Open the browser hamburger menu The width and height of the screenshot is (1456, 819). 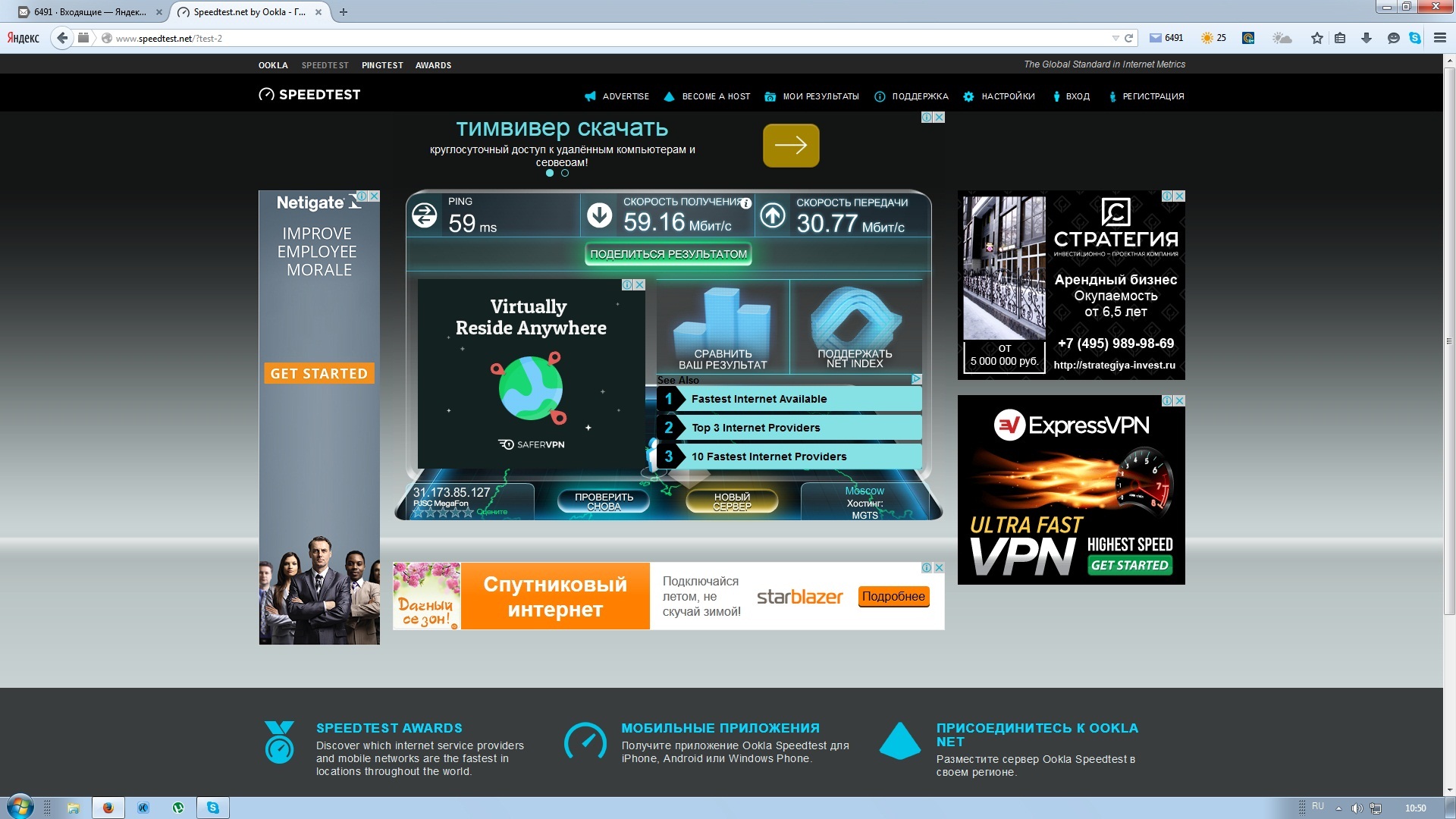point(1439,38)
